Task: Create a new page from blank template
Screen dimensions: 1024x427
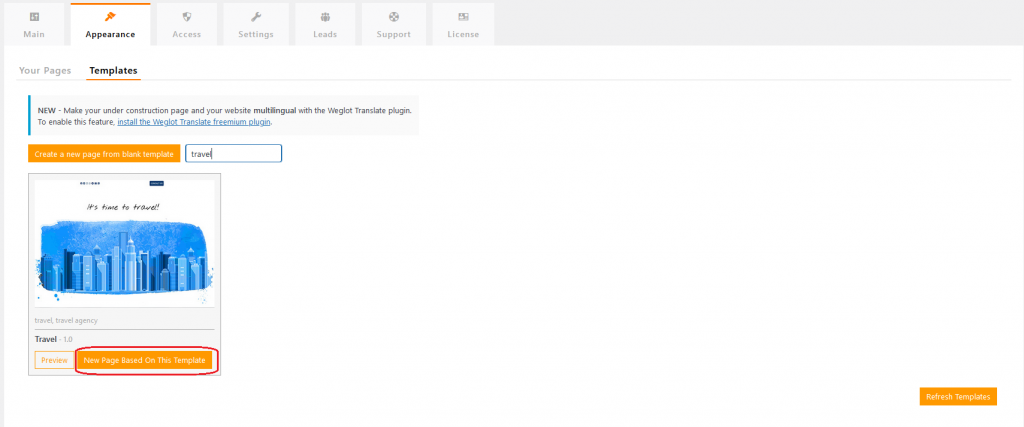Action: pos(104,154)
